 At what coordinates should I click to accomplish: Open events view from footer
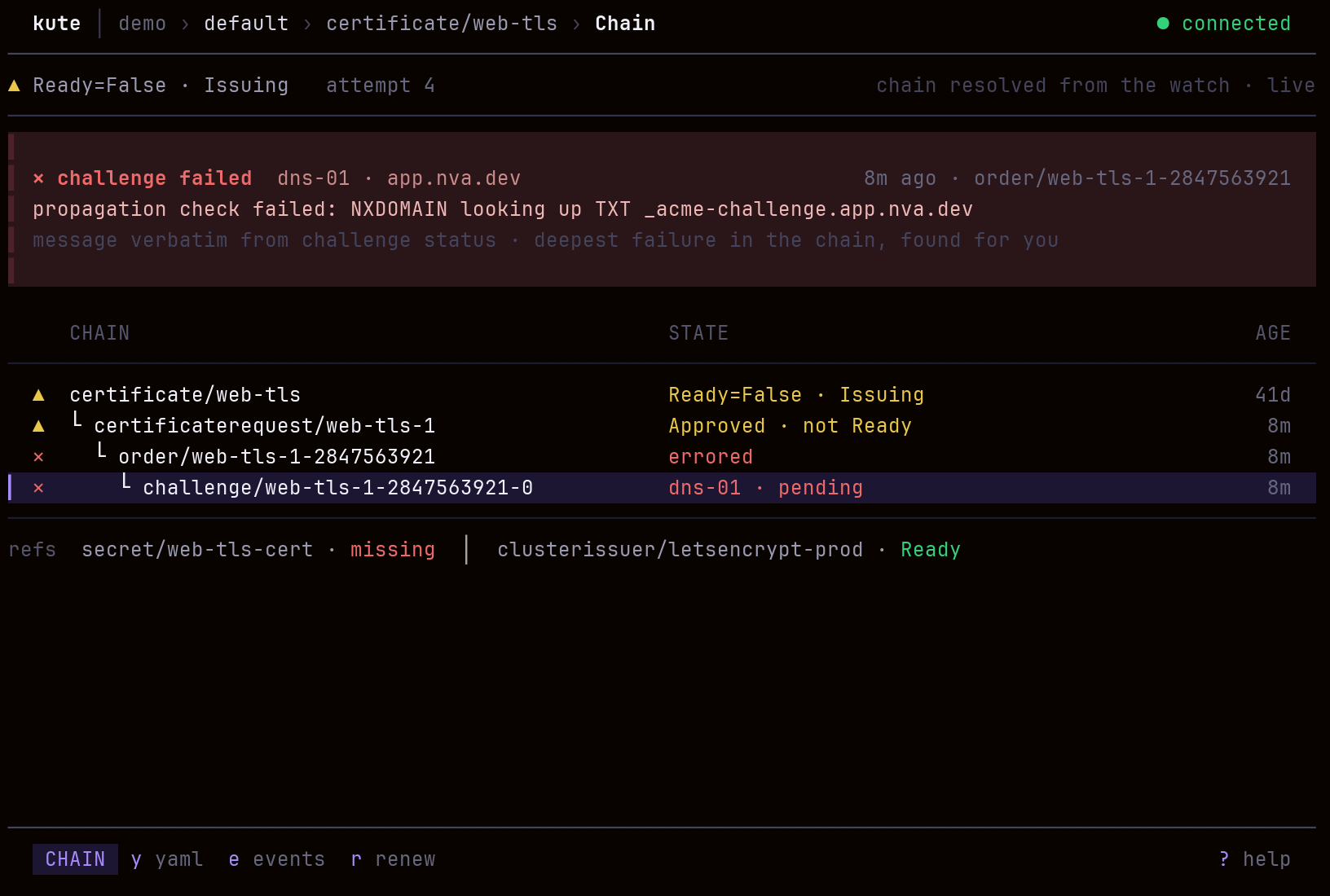coord(277,859)
